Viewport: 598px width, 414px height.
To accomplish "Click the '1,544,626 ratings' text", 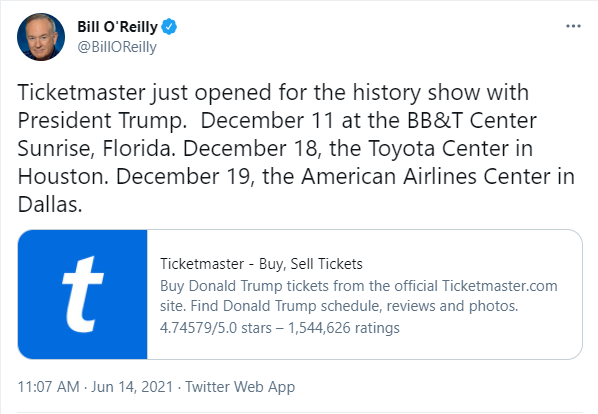I will pos(344,328).
